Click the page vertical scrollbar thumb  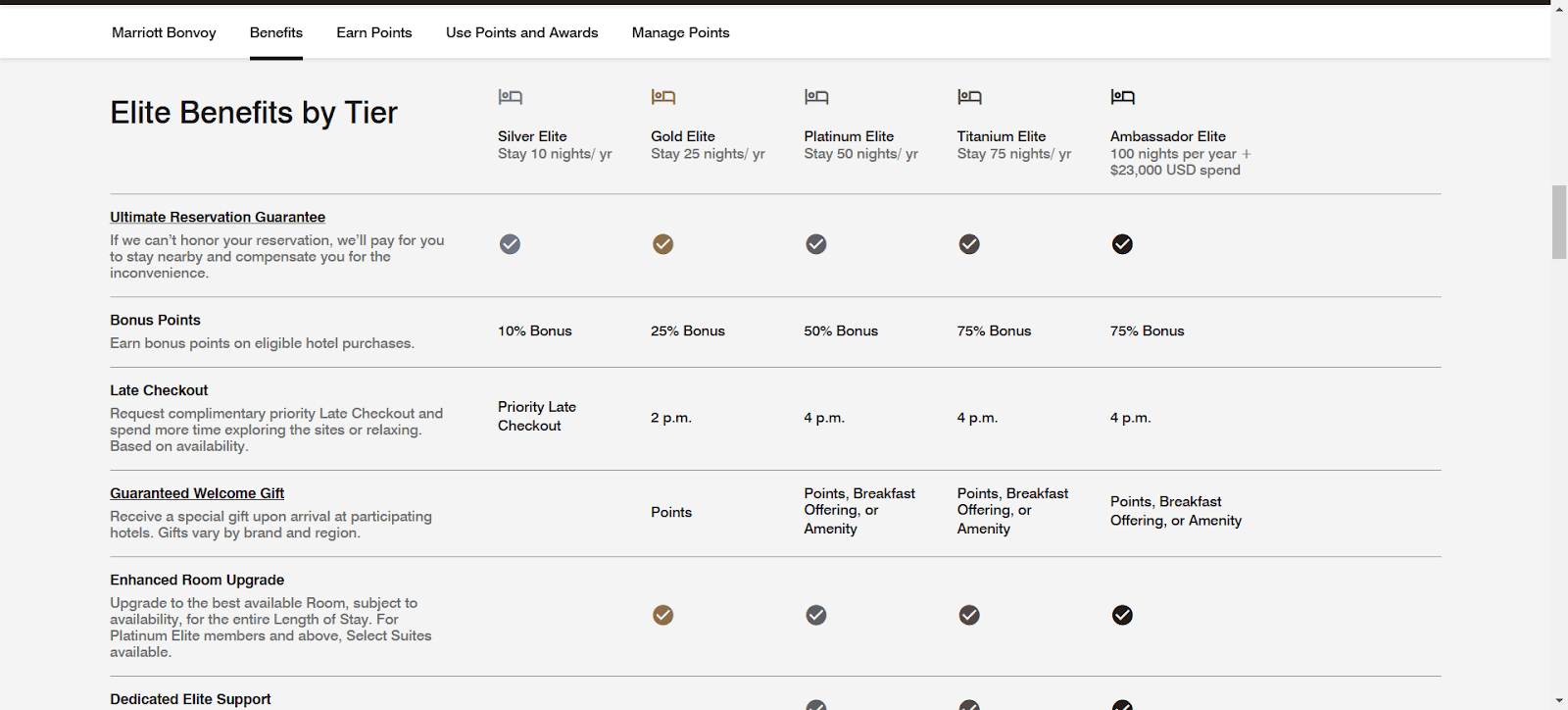(x=1559, y=222)
